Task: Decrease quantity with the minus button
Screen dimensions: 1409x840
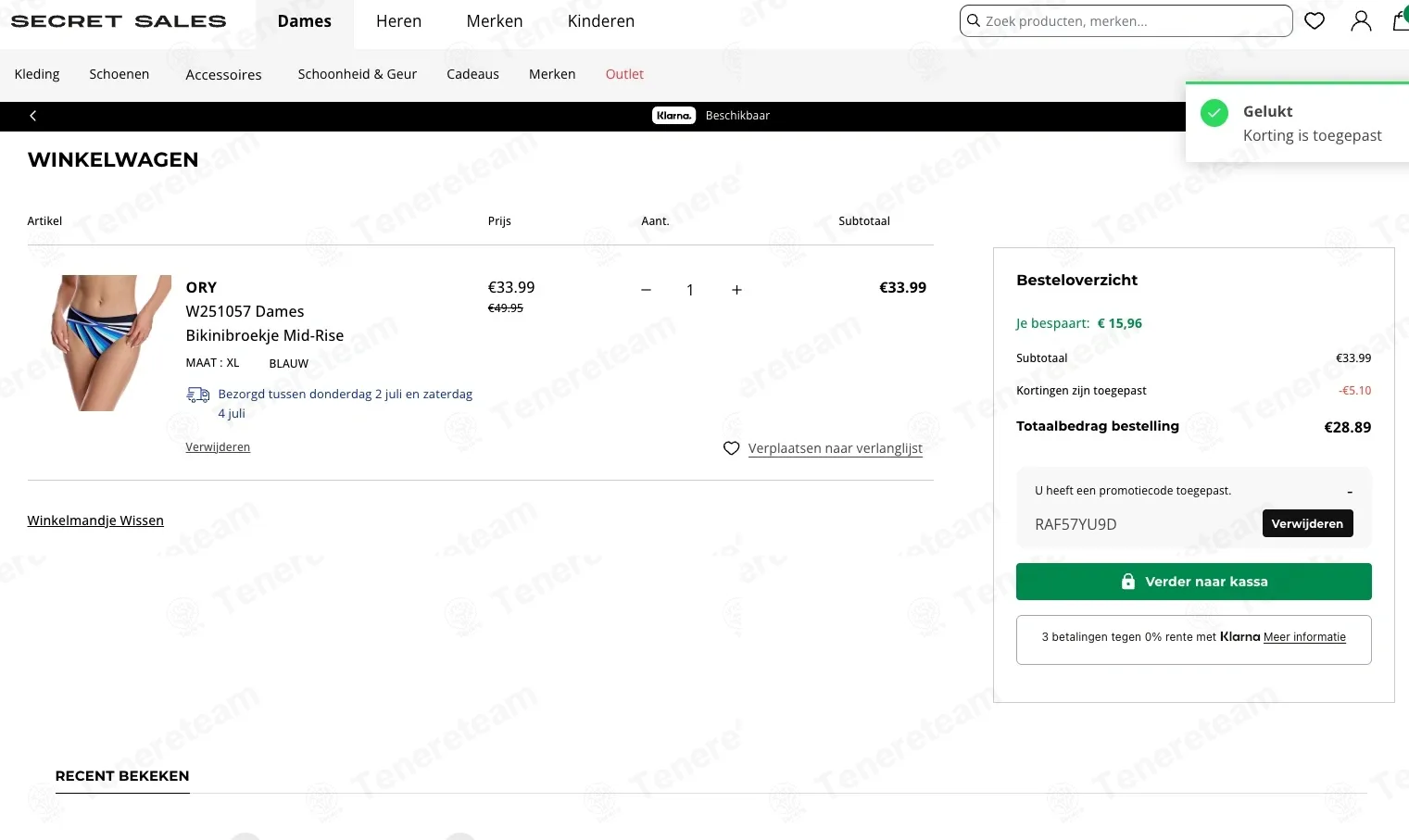Action: [x=647, y=290]
